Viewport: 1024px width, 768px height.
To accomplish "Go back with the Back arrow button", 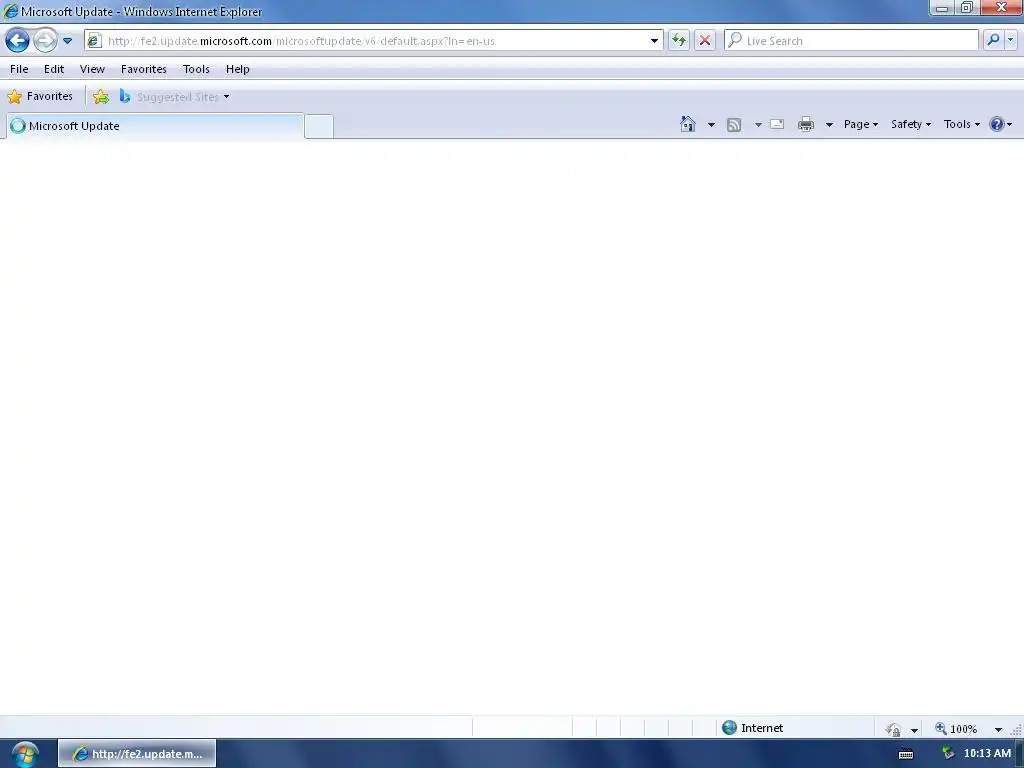I will pyautogui.click(x=18, y=40).
